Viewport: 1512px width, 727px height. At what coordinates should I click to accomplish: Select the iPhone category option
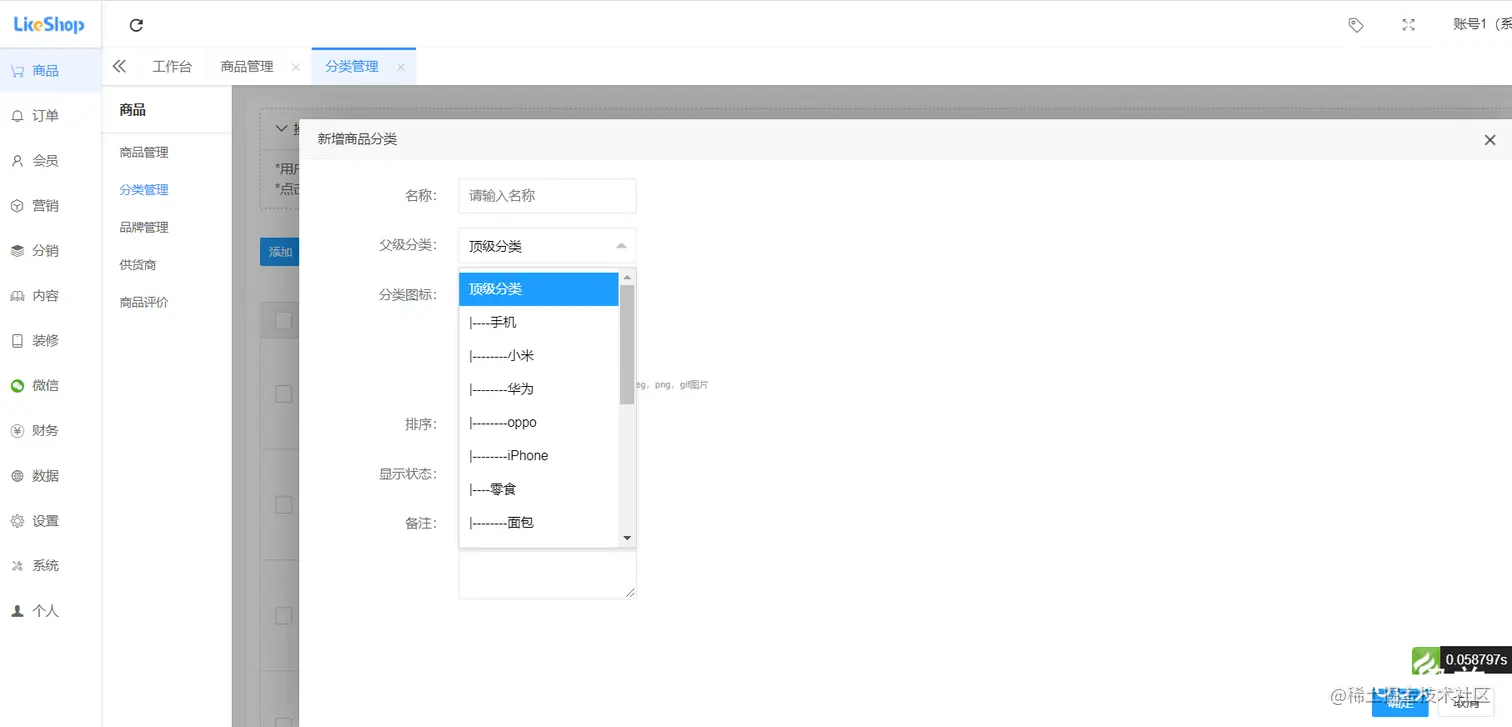pyautogui.click(x=539, y=455)
